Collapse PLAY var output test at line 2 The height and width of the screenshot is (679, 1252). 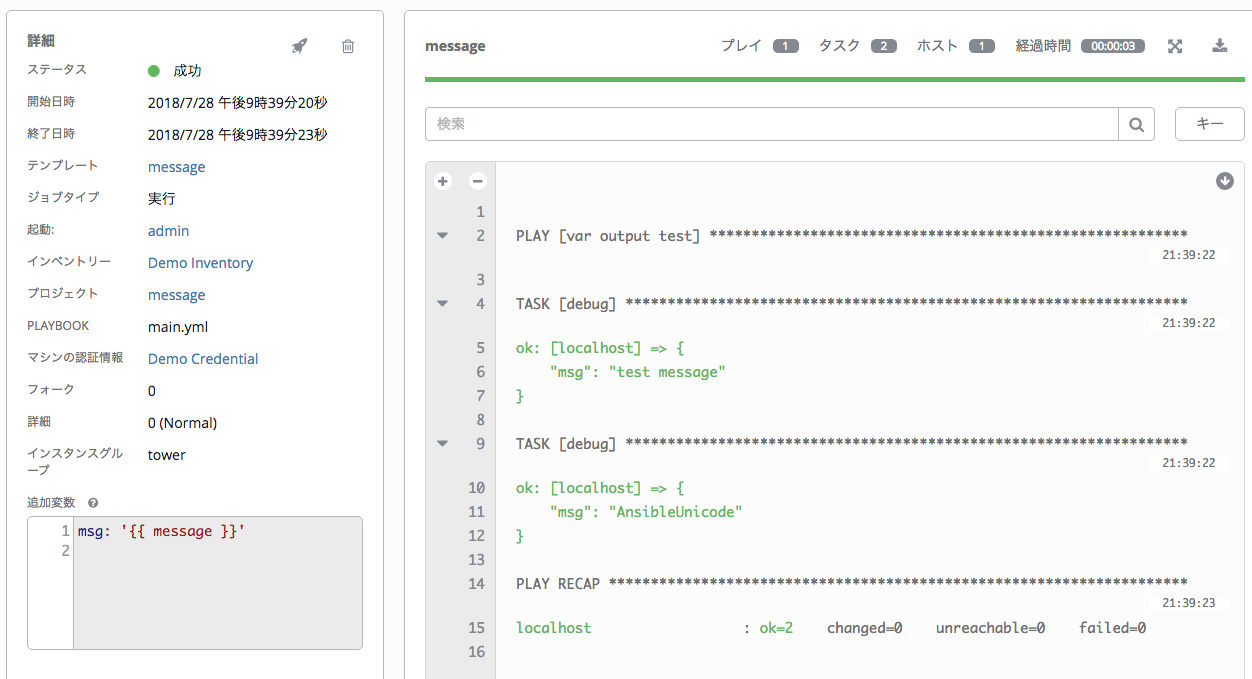coord(443,236)
